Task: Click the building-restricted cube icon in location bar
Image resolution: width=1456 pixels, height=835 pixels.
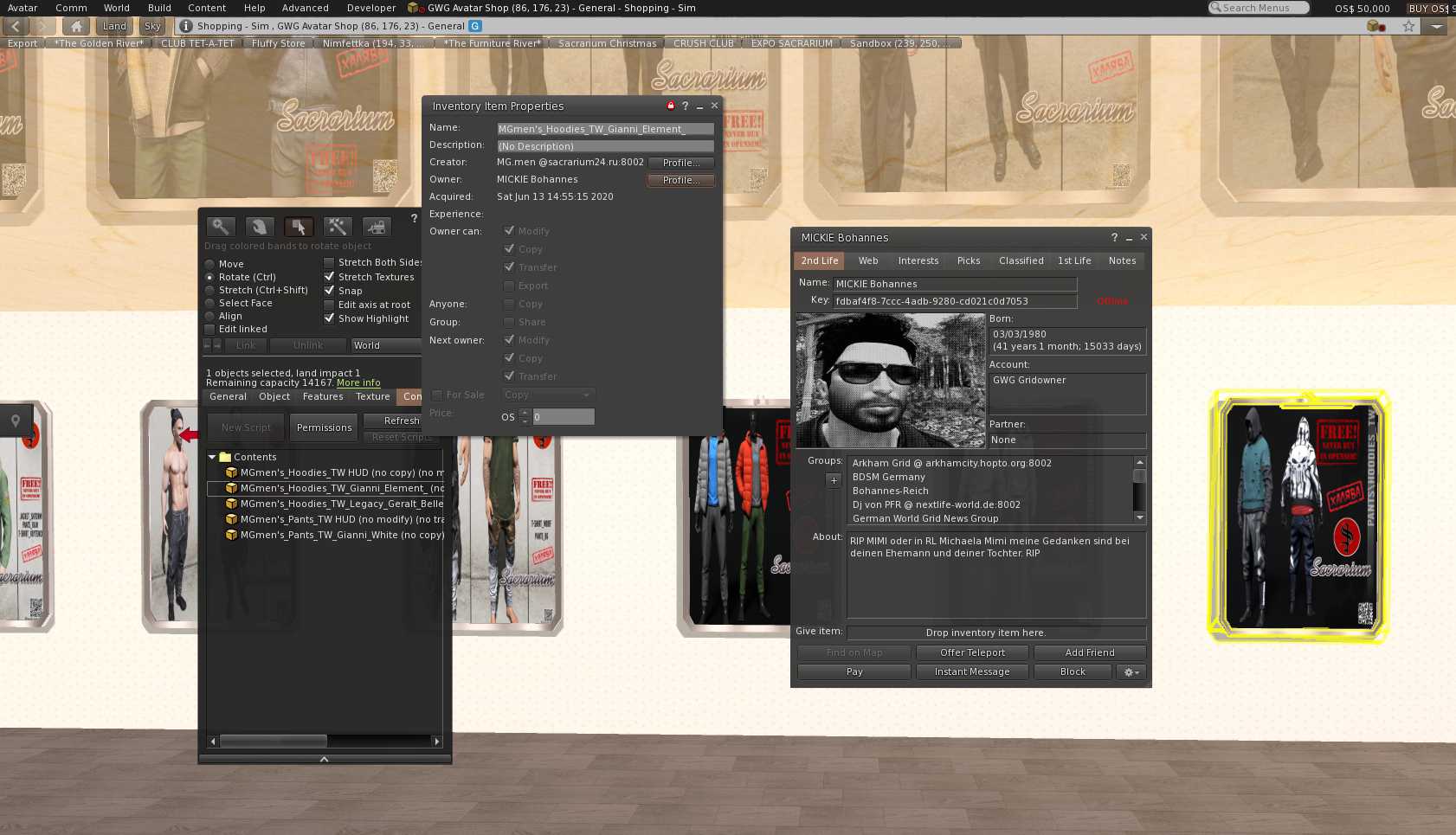Action: pos(1375,26)
